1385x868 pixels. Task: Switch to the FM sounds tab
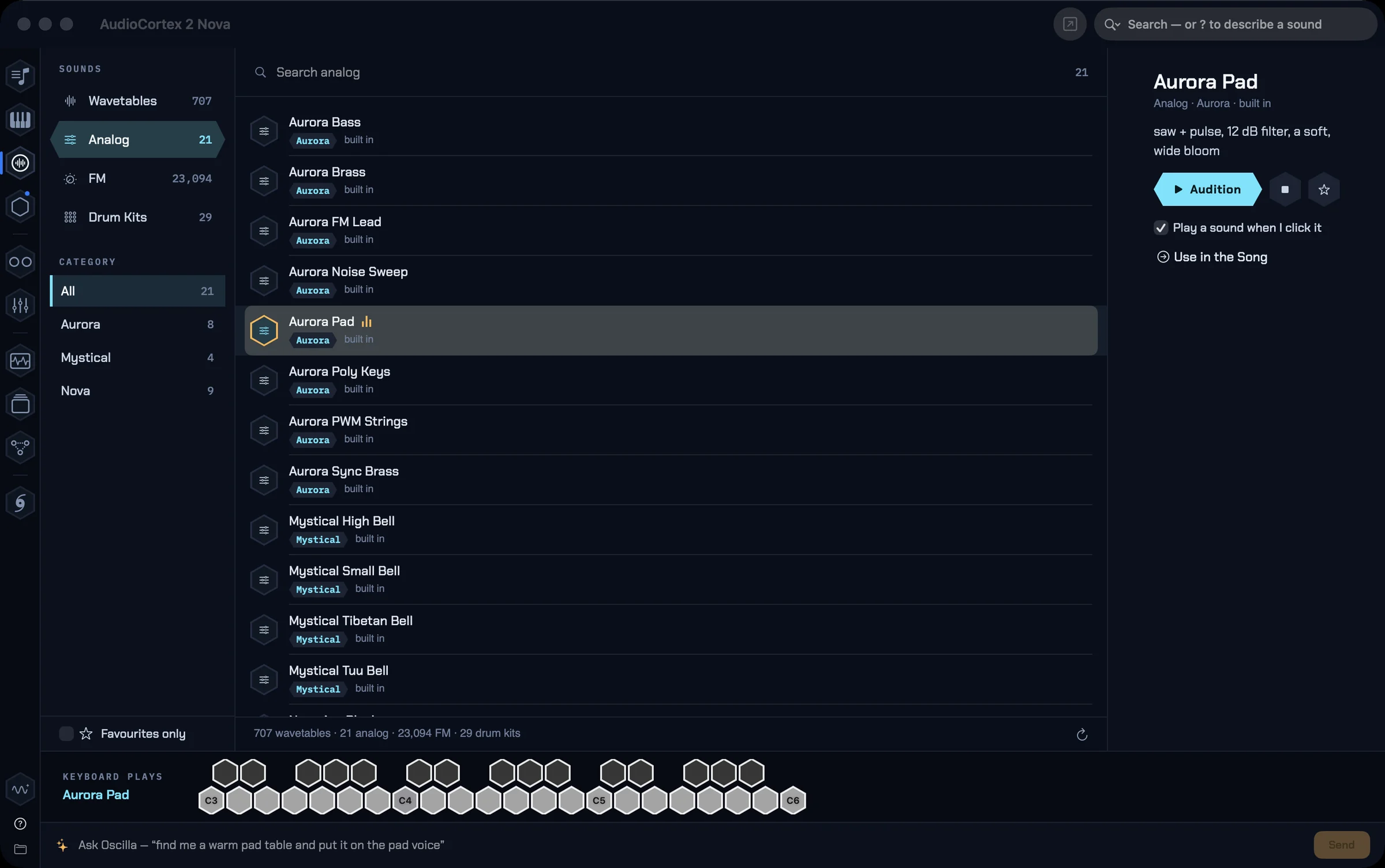click(137, 178)
